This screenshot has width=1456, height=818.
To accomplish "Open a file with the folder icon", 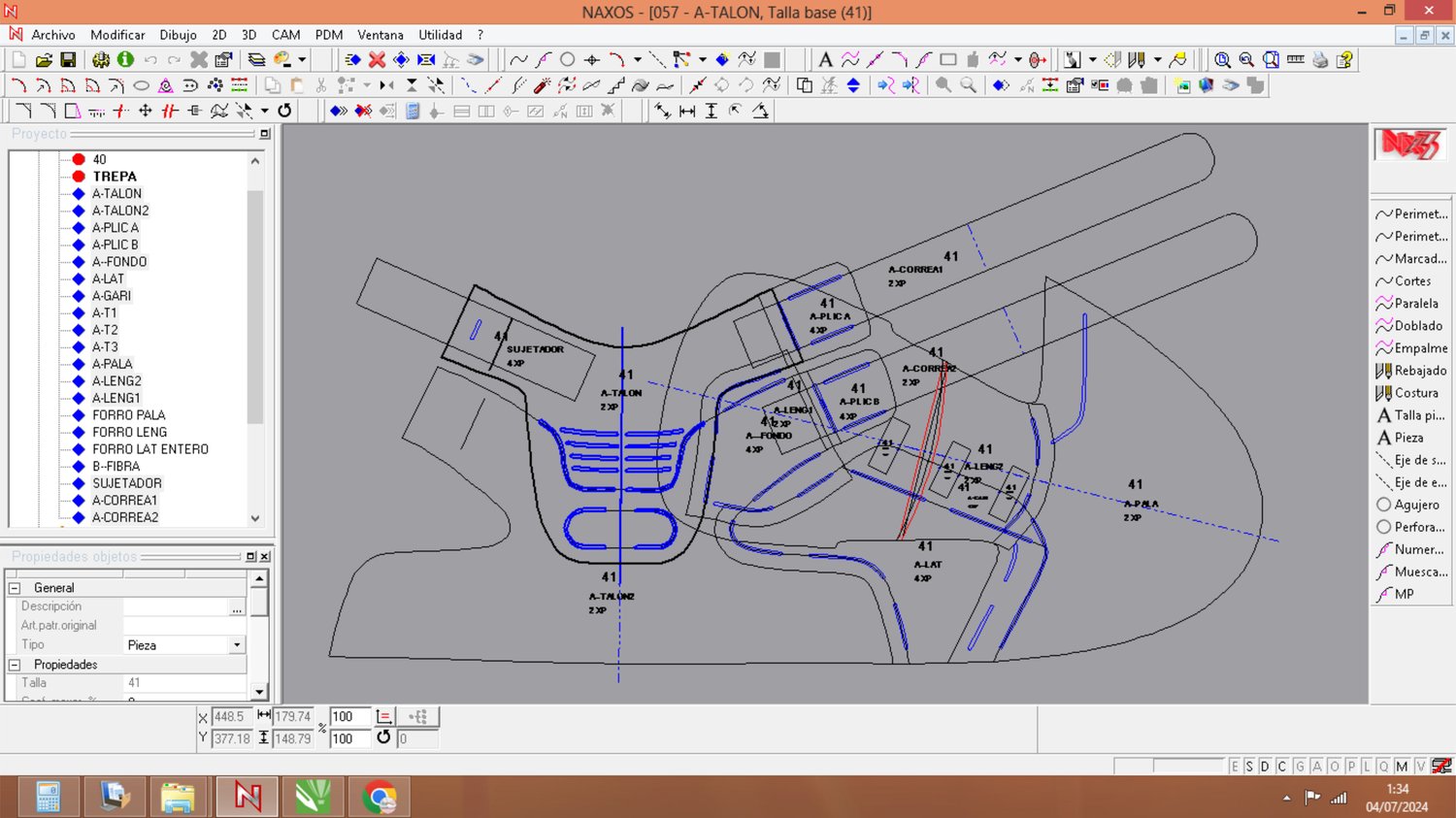I will pyautogui.click(x=44, y=60).
